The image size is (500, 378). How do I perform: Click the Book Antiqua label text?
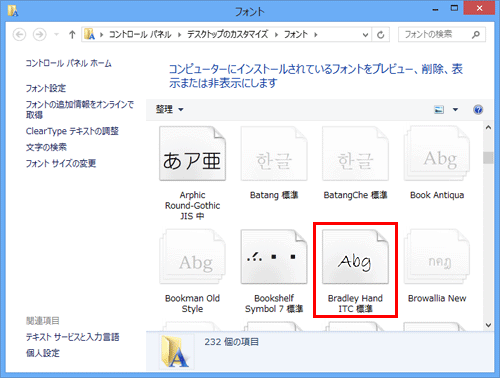click(437, 195)
